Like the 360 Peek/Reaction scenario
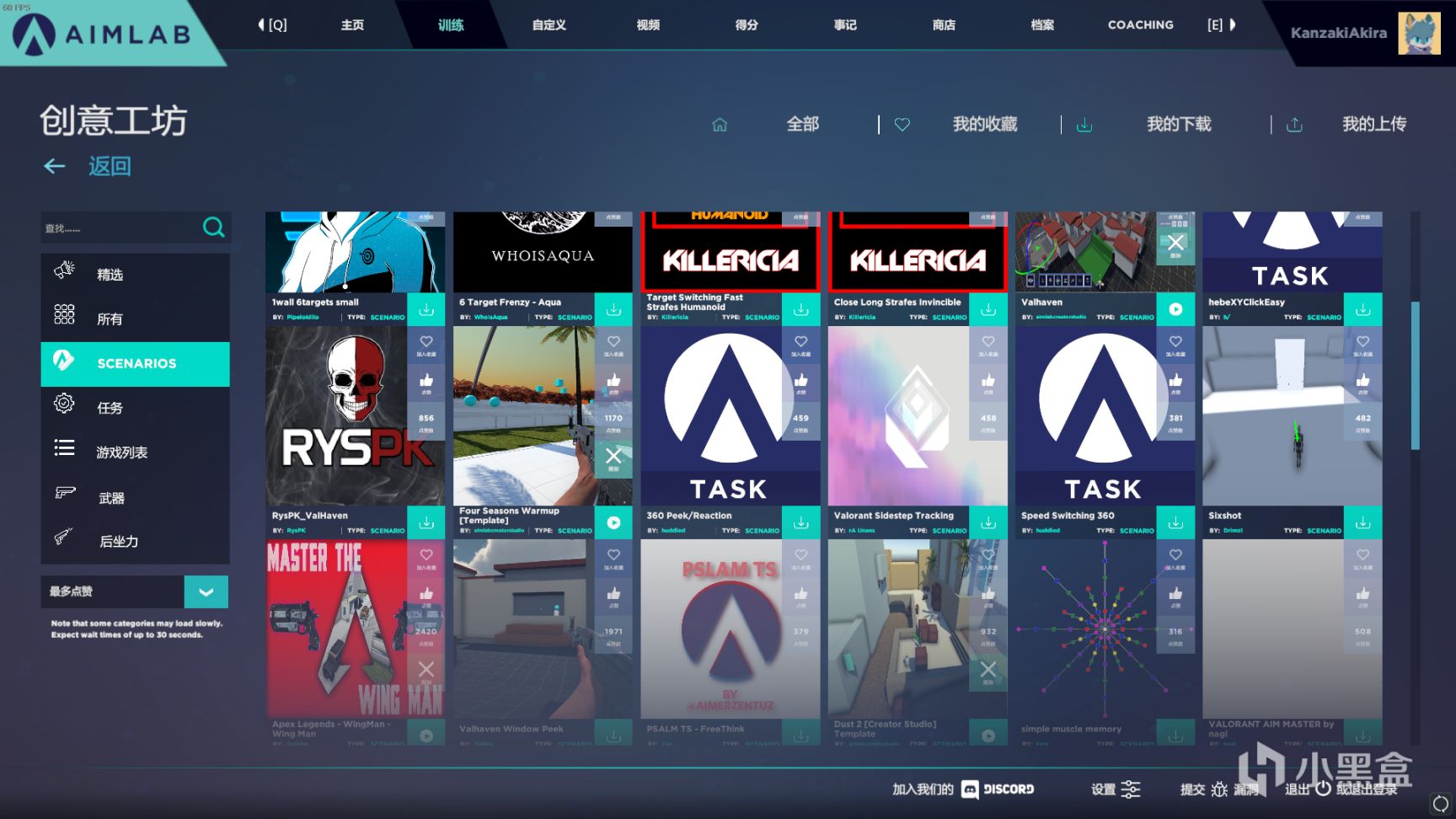The width and height of the screenshot is (1456, 819). tap(800, 383)
